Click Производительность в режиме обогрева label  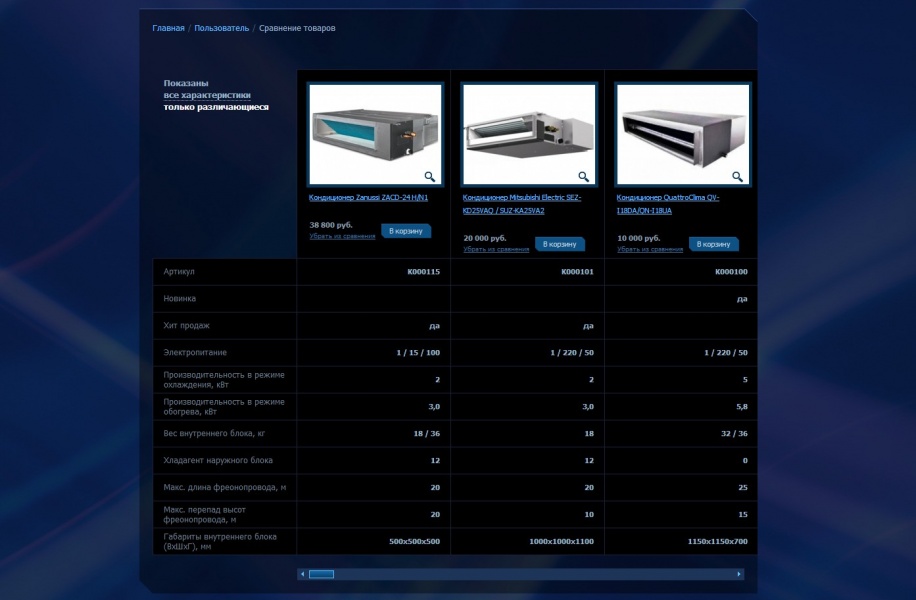click(x=224, y=407)
